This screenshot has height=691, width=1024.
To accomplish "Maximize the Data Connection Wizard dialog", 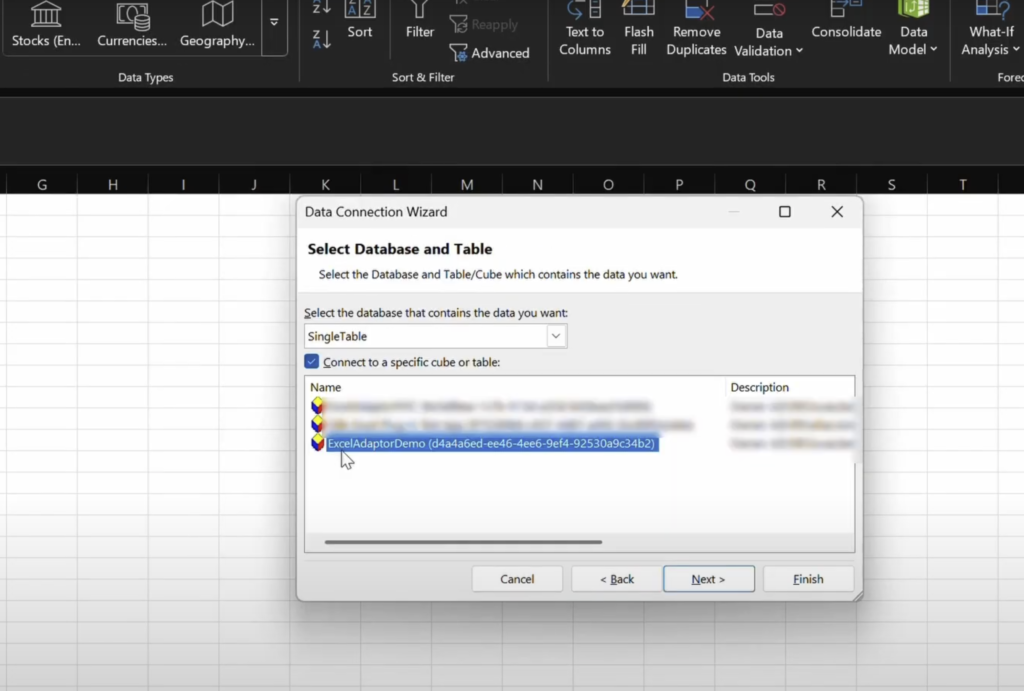I will (x=785, y=212).
